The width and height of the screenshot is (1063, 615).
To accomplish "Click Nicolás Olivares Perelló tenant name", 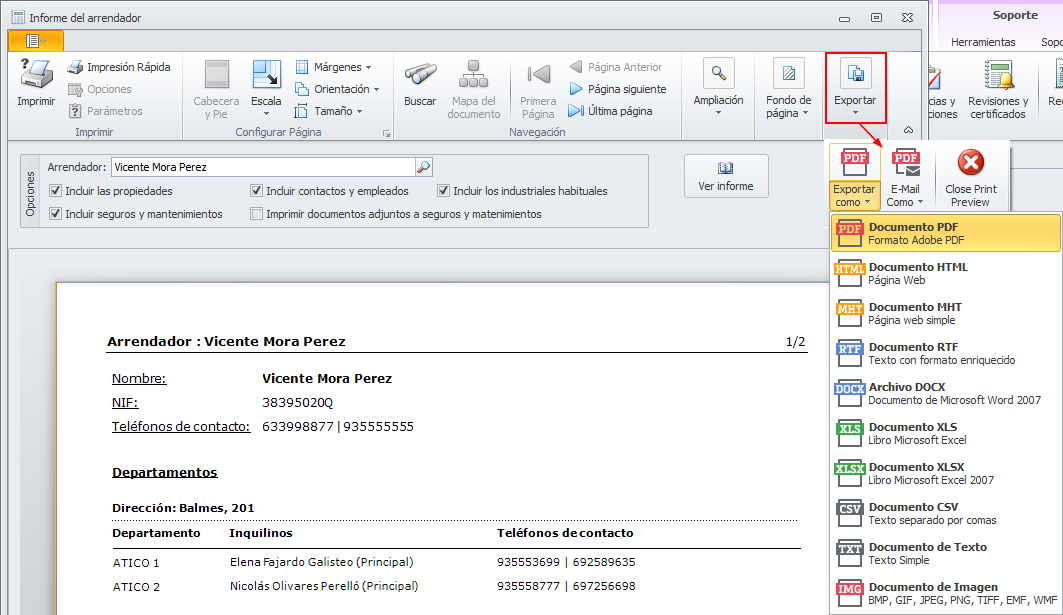I will 324,587.
